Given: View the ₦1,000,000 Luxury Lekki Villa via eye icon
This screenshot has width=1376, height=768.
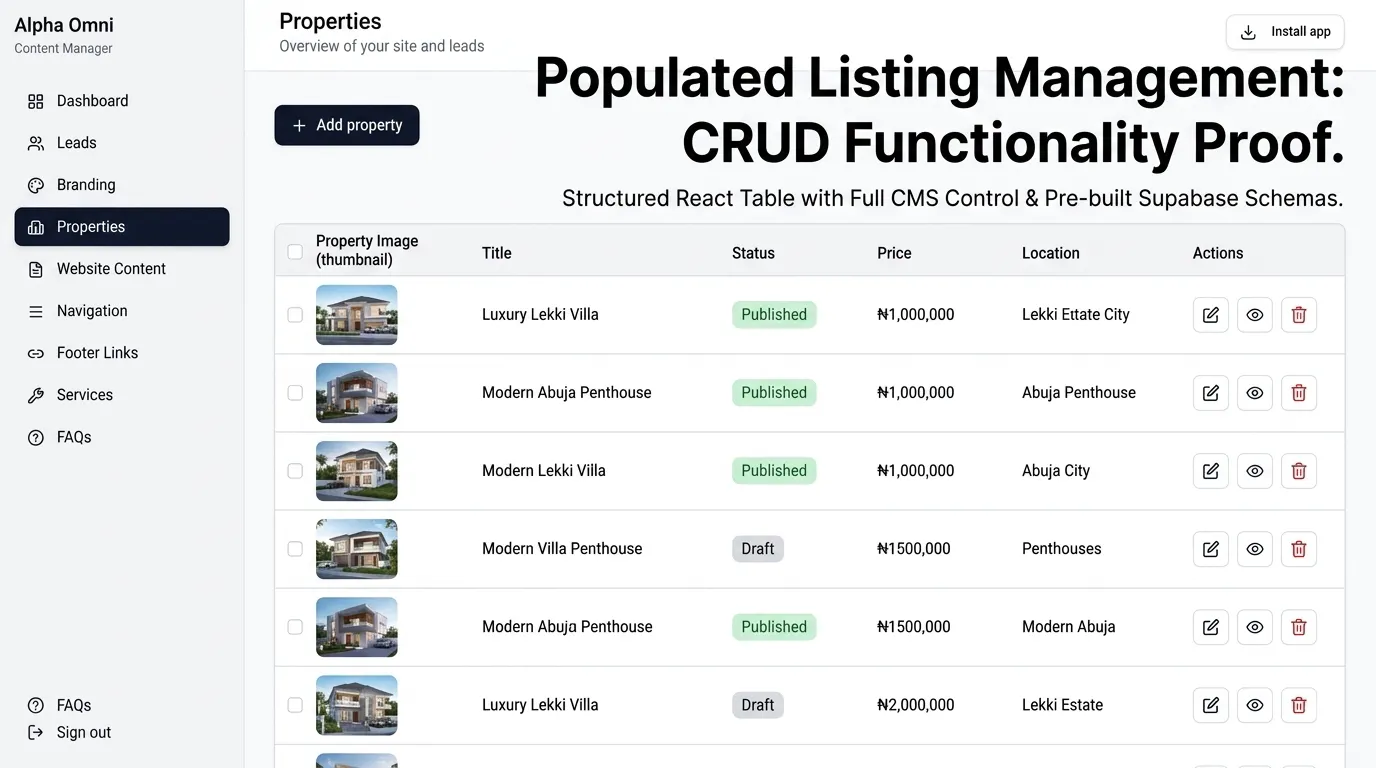Looking at the screenshot, I should (x=1255, y=315).
